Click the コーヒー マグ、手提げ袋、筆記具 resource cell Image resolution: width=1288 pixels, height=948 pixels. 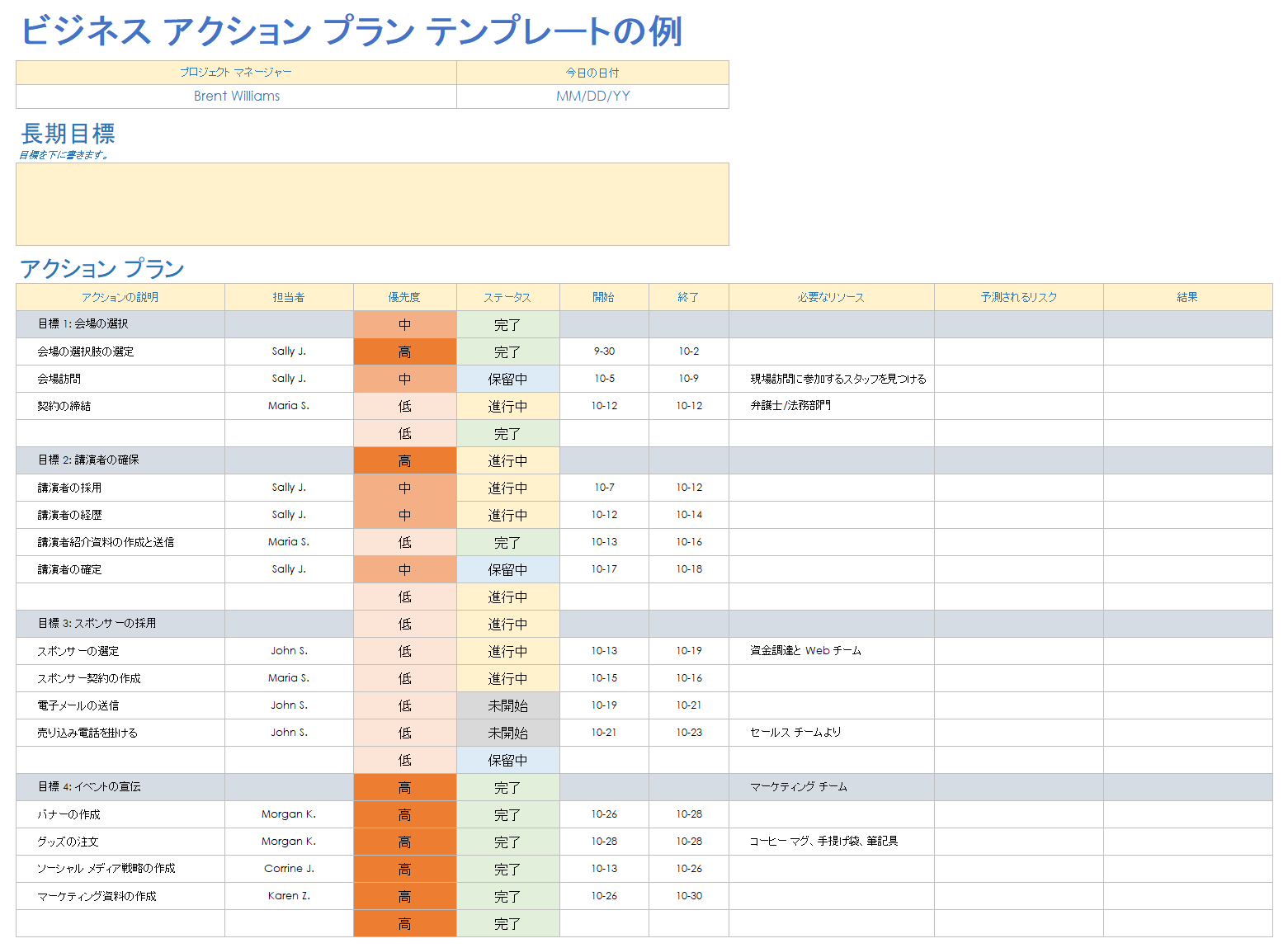point(832,842)
